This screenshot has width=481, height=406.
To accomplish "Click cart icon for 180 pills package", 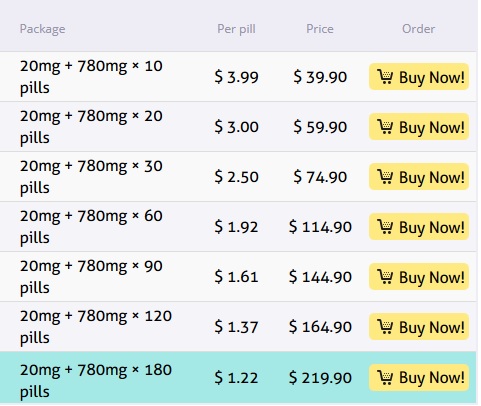I will pos(385,377).
